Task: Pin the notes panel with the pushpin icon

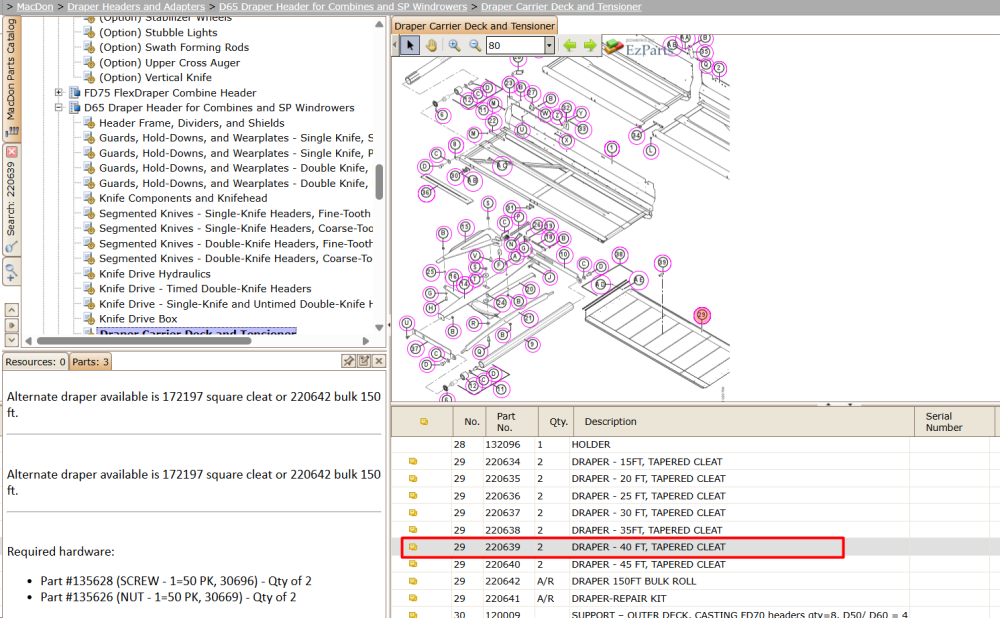Action: (348, 361)
